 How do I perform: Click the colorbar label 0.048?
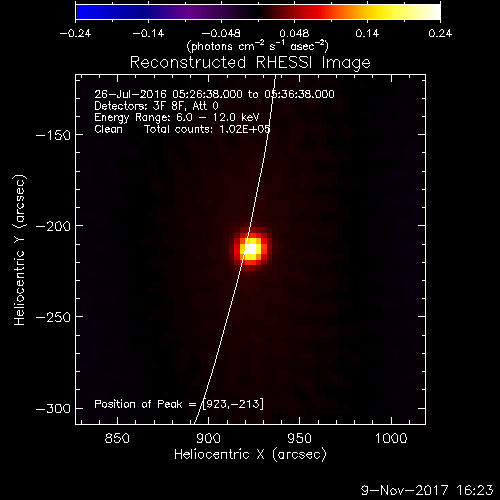(294, 33)
